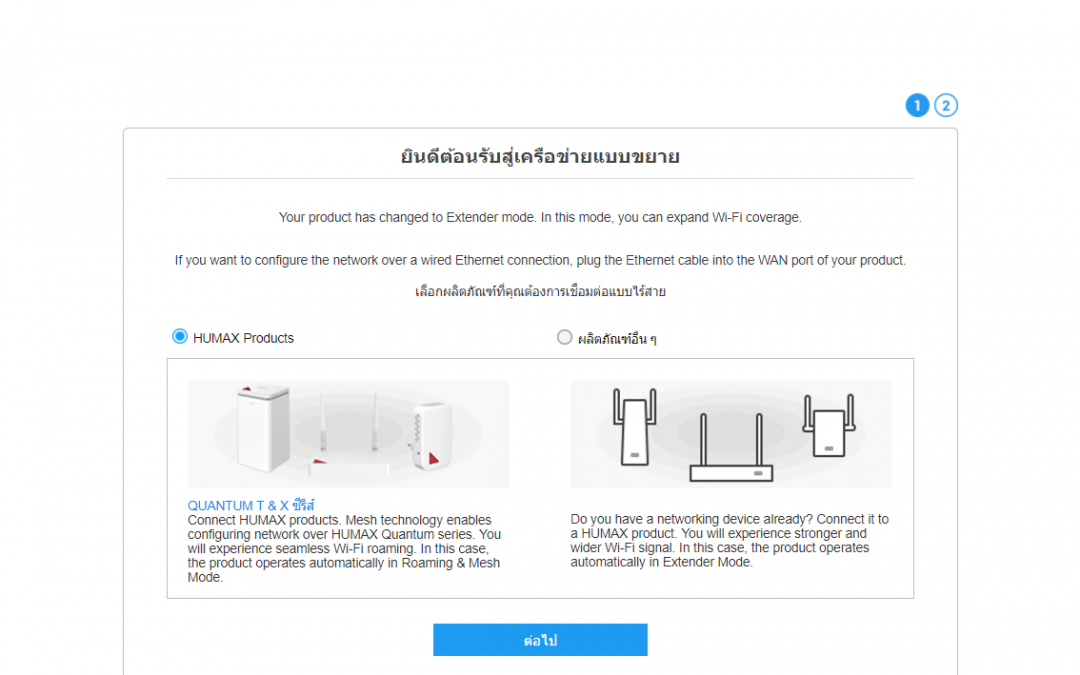Click the ยินดีต้อนรับสู่เครือข่ายแบบขยาย heading

(x=540, y=156)
